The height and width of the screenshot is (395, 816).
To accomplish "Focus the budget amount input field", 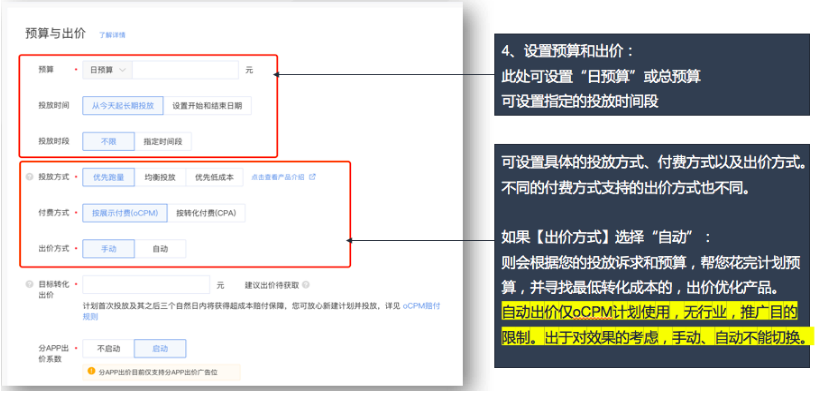I will click(185, 70).
